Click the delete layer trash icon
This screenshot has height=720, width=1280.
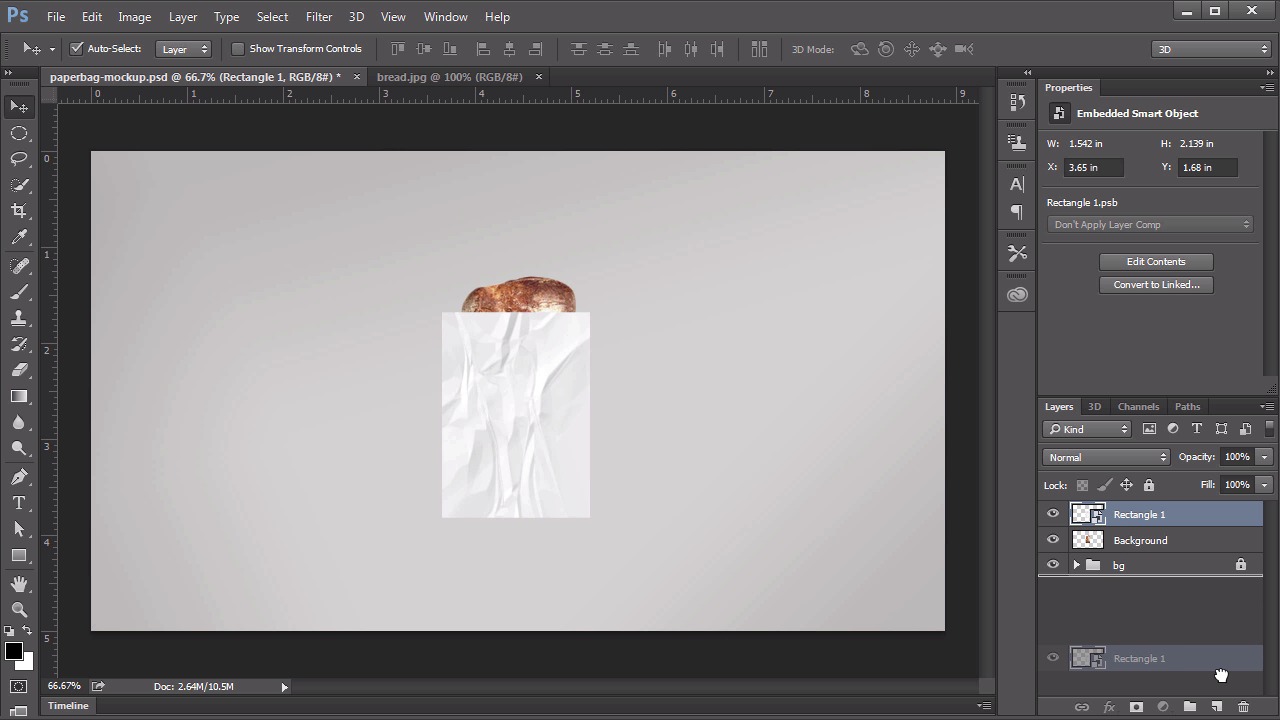[x=1243, y=707]
